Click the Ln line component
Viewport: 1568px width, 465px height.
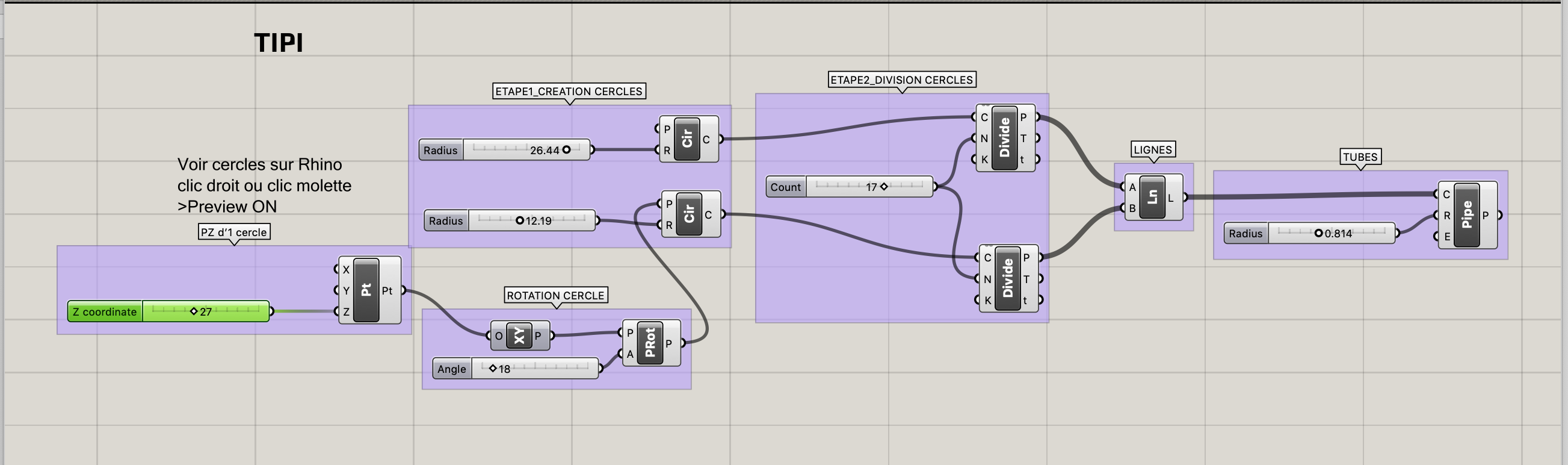(x=1152, y=198)
